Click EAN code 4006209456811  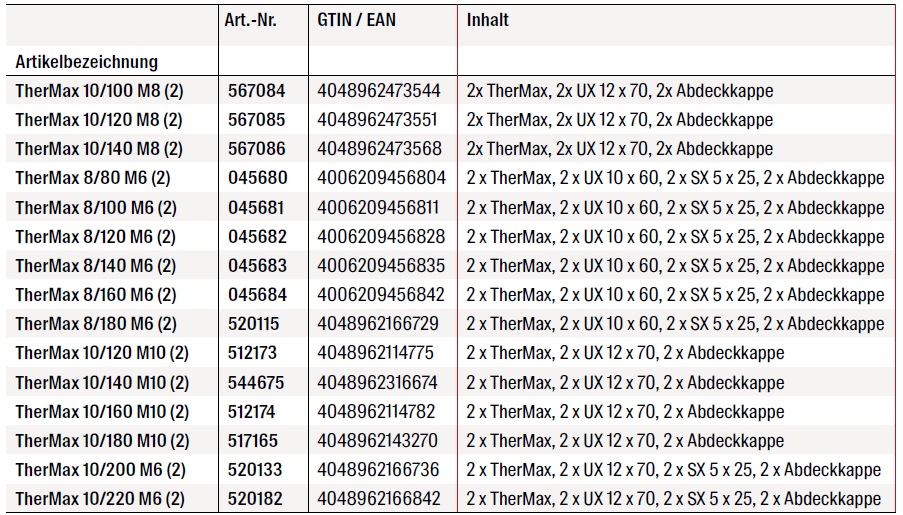[x=378, y=207]
